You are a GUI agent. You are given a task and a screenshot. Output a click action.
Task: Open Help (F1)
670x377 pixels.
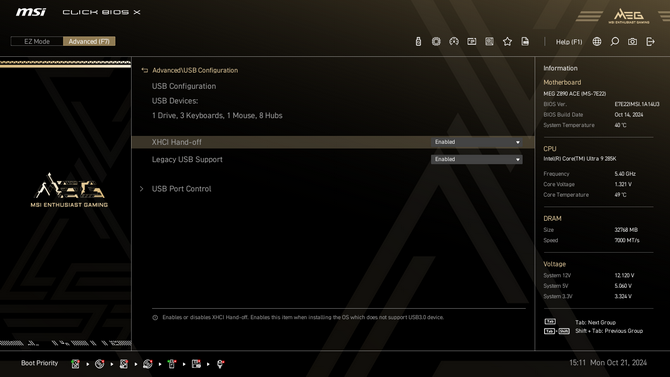click(x=569, y=42)
